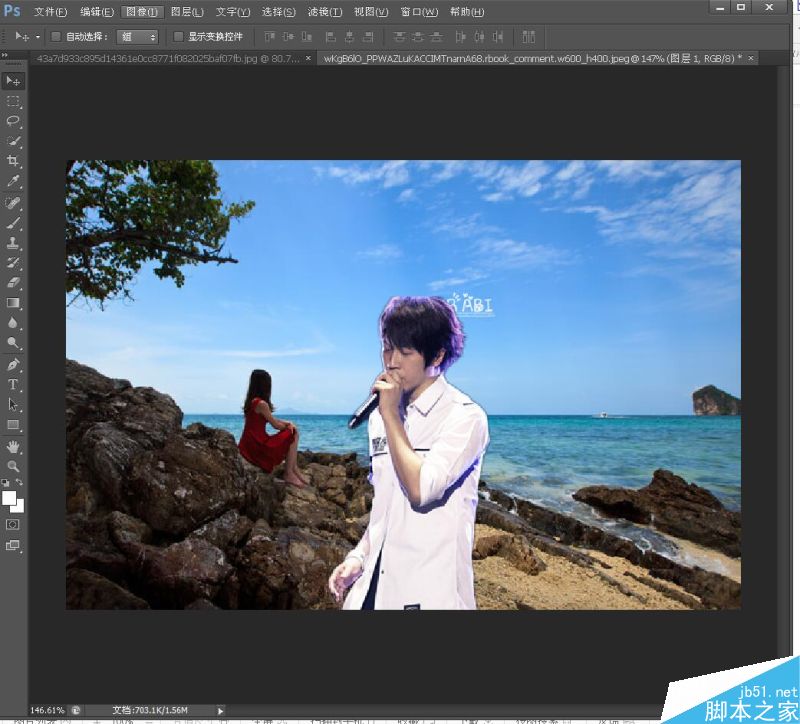Toggle Quick Mask mode icon
Viewport: 800px width, 724px height.
(13, 524)
